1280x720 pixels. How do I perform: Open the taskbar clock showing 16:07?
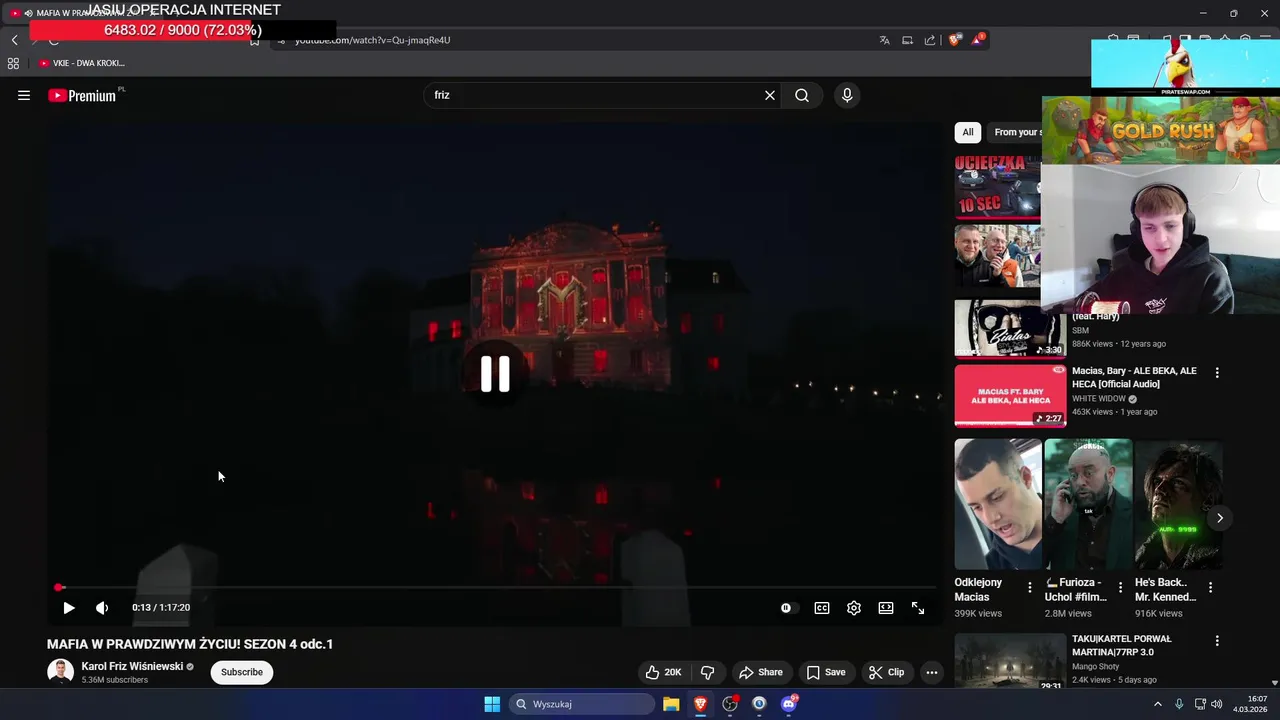1250,704
